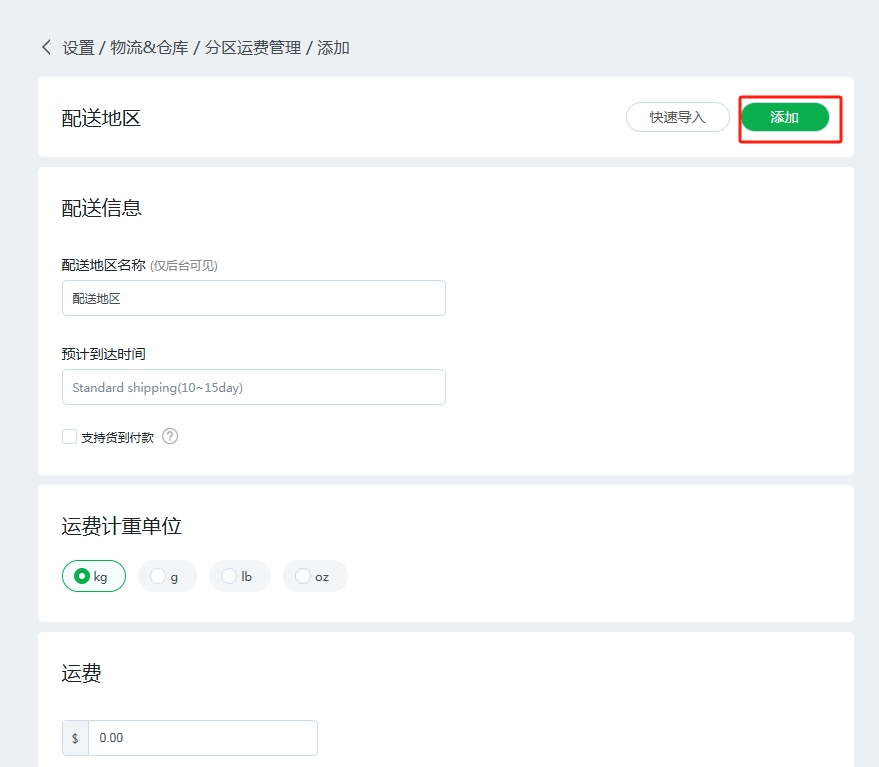The width and height of the screenshot is (879, 767).
Task: Click the back arrow beside the breadcrumb
Action: (46, 47)
